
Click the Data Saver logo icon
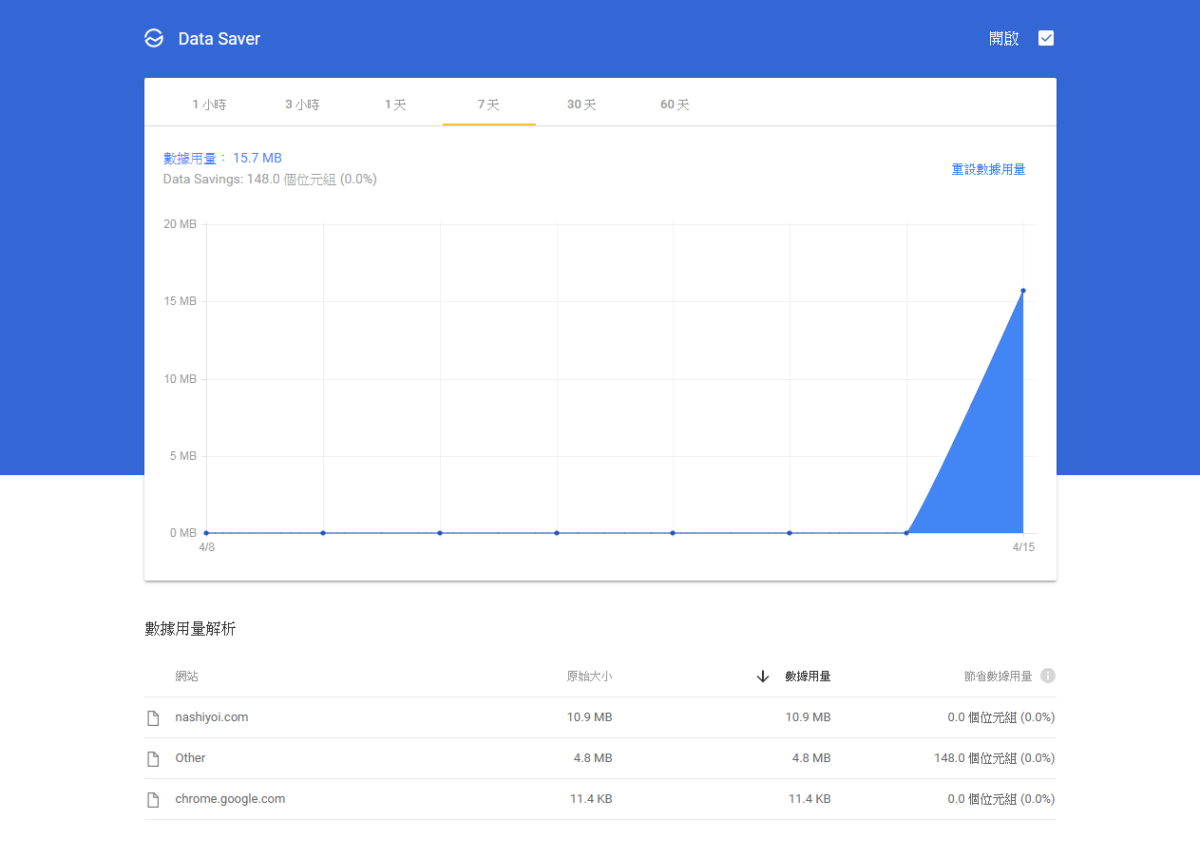(x=153, y=39)
